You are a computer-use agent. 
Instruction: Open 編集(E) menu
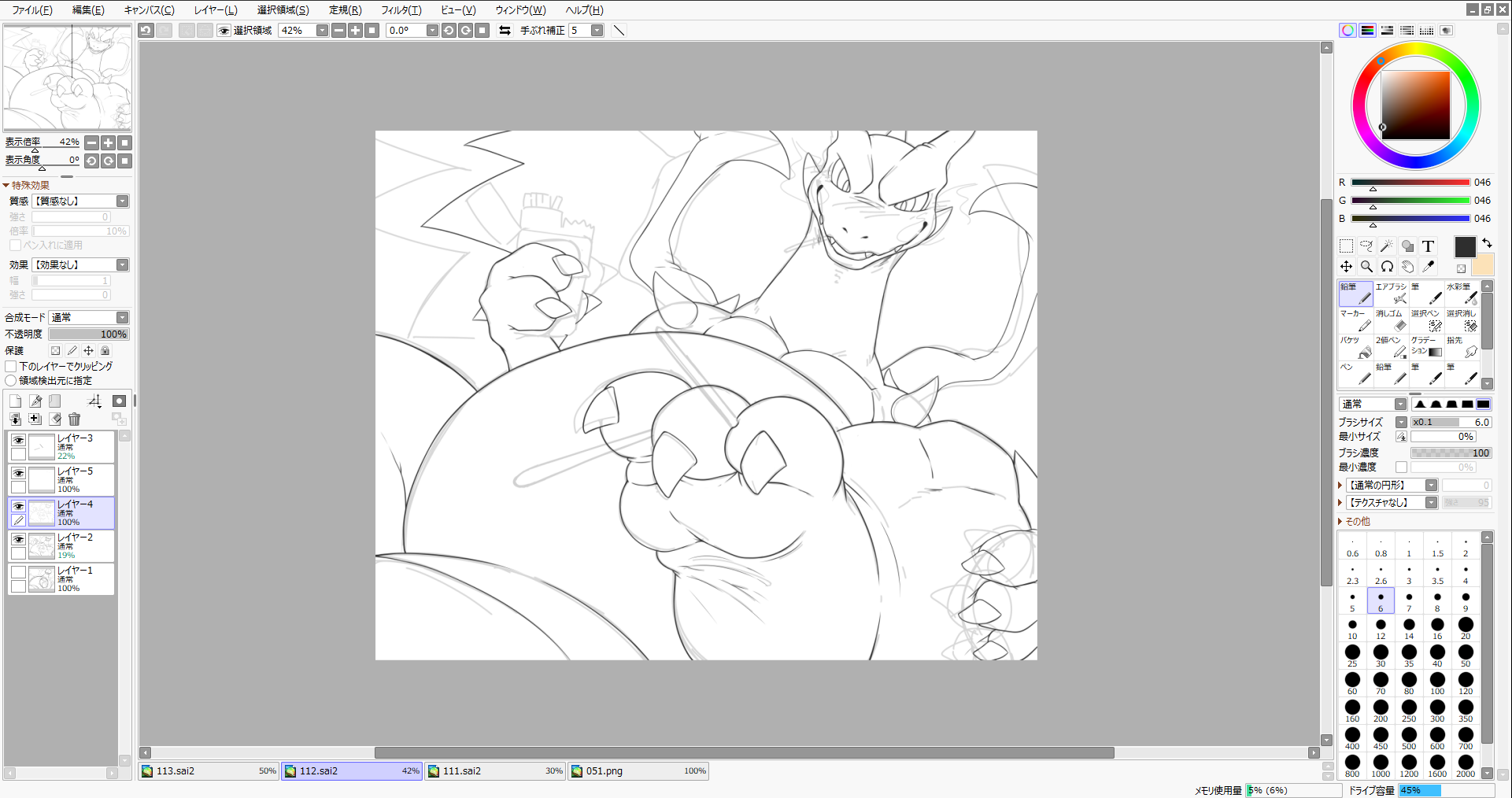pos(88,10)
